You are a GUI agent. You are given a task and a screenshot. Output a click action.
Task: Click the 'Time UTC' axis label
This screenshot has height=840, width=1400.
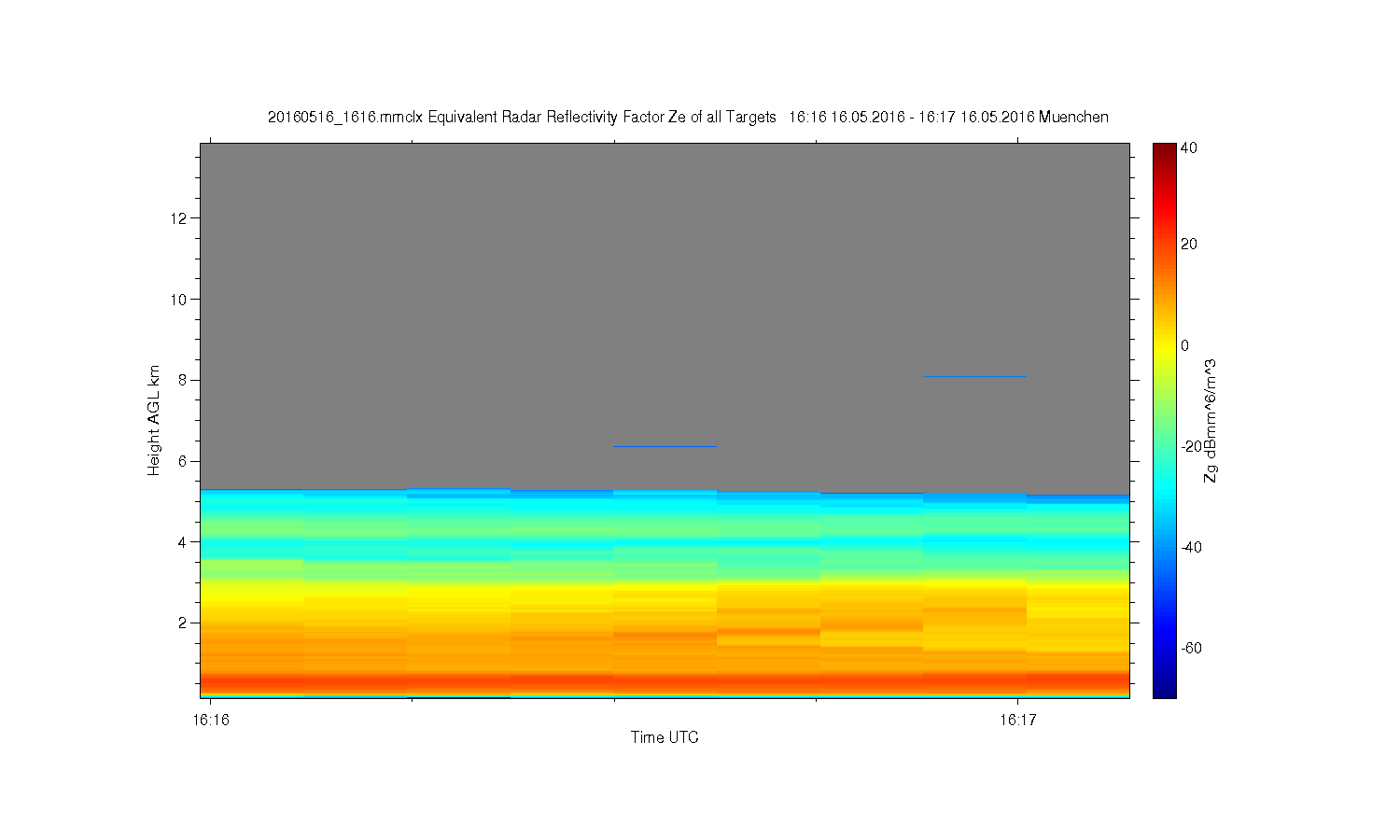(665, 737)
